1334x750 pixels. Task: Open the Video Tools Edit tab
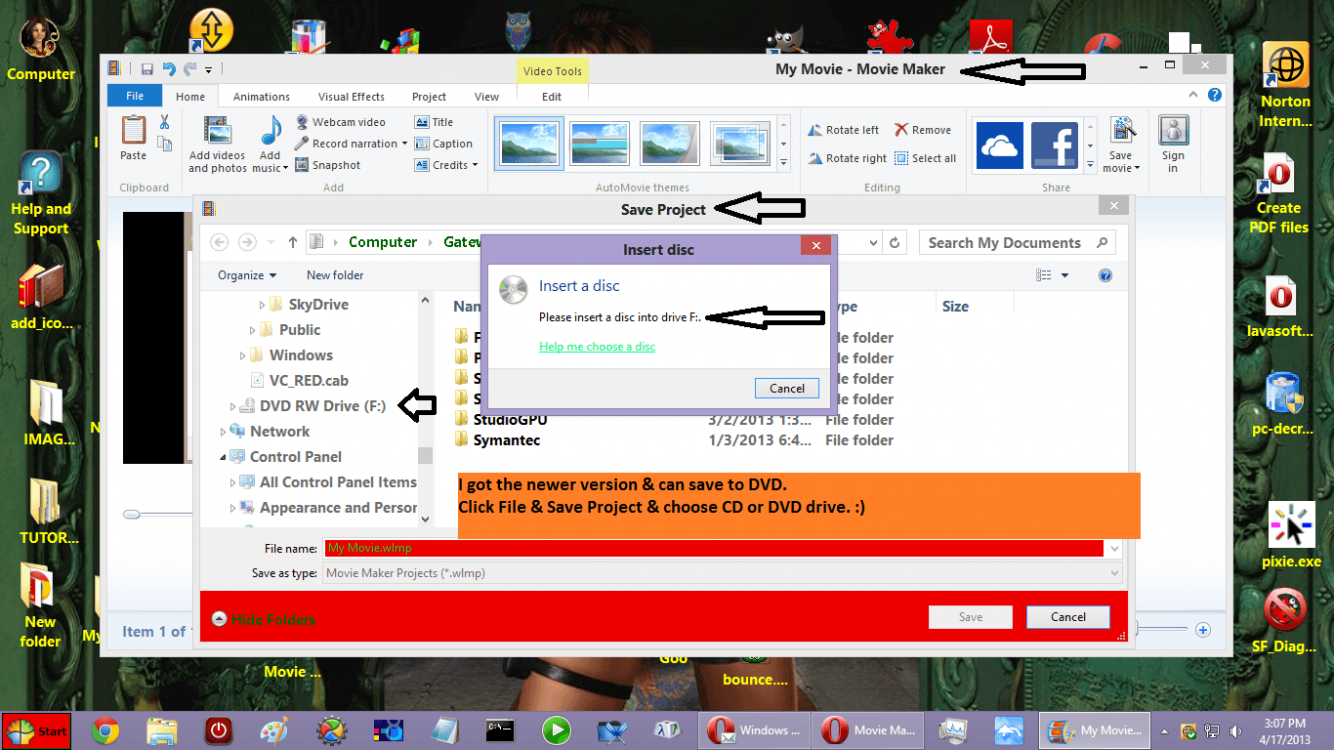[x=552, y=97]
